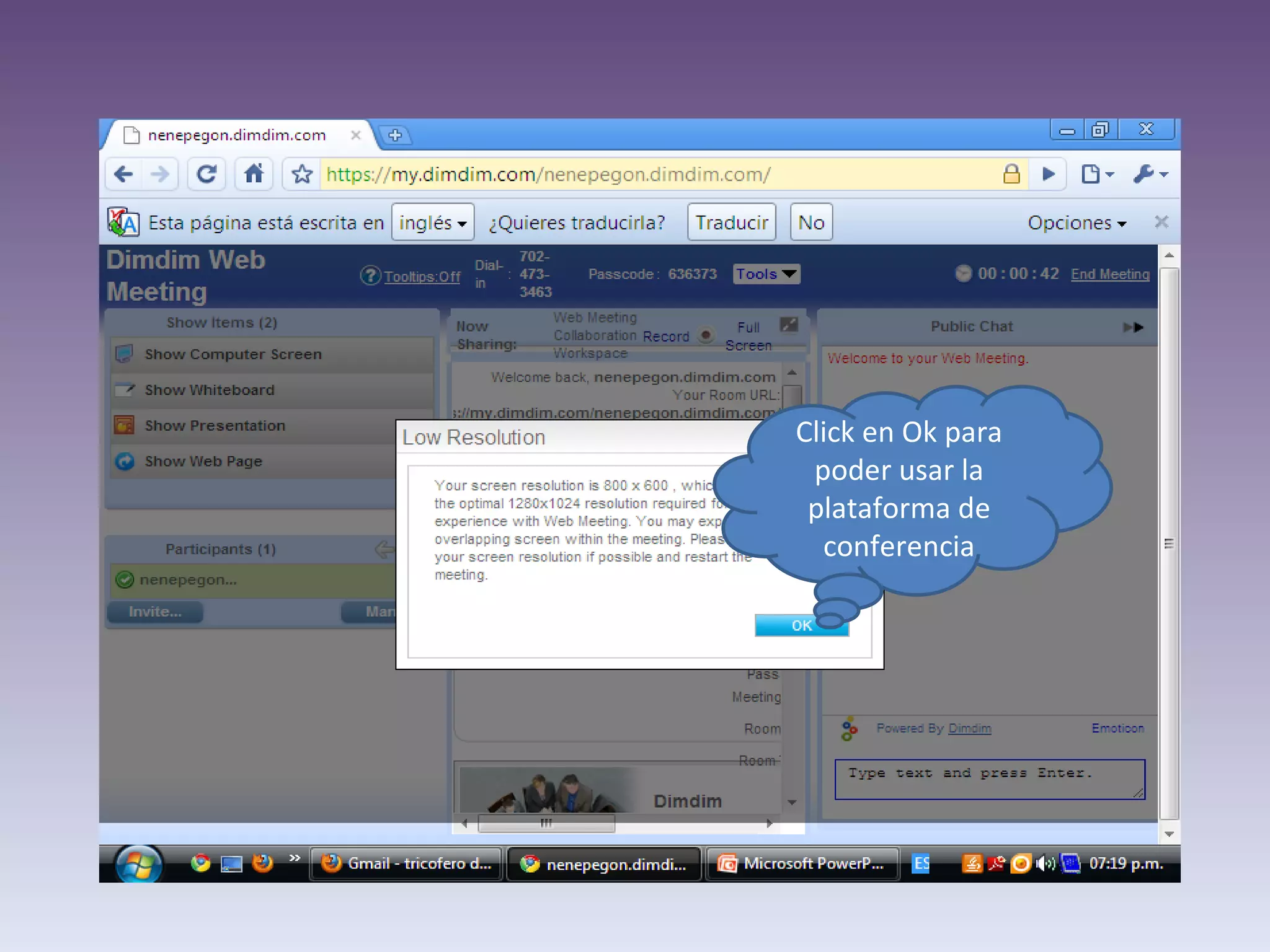Collapse Public Chat with double arrows
The image size is (1270, 952).
tap(1133, 327)
